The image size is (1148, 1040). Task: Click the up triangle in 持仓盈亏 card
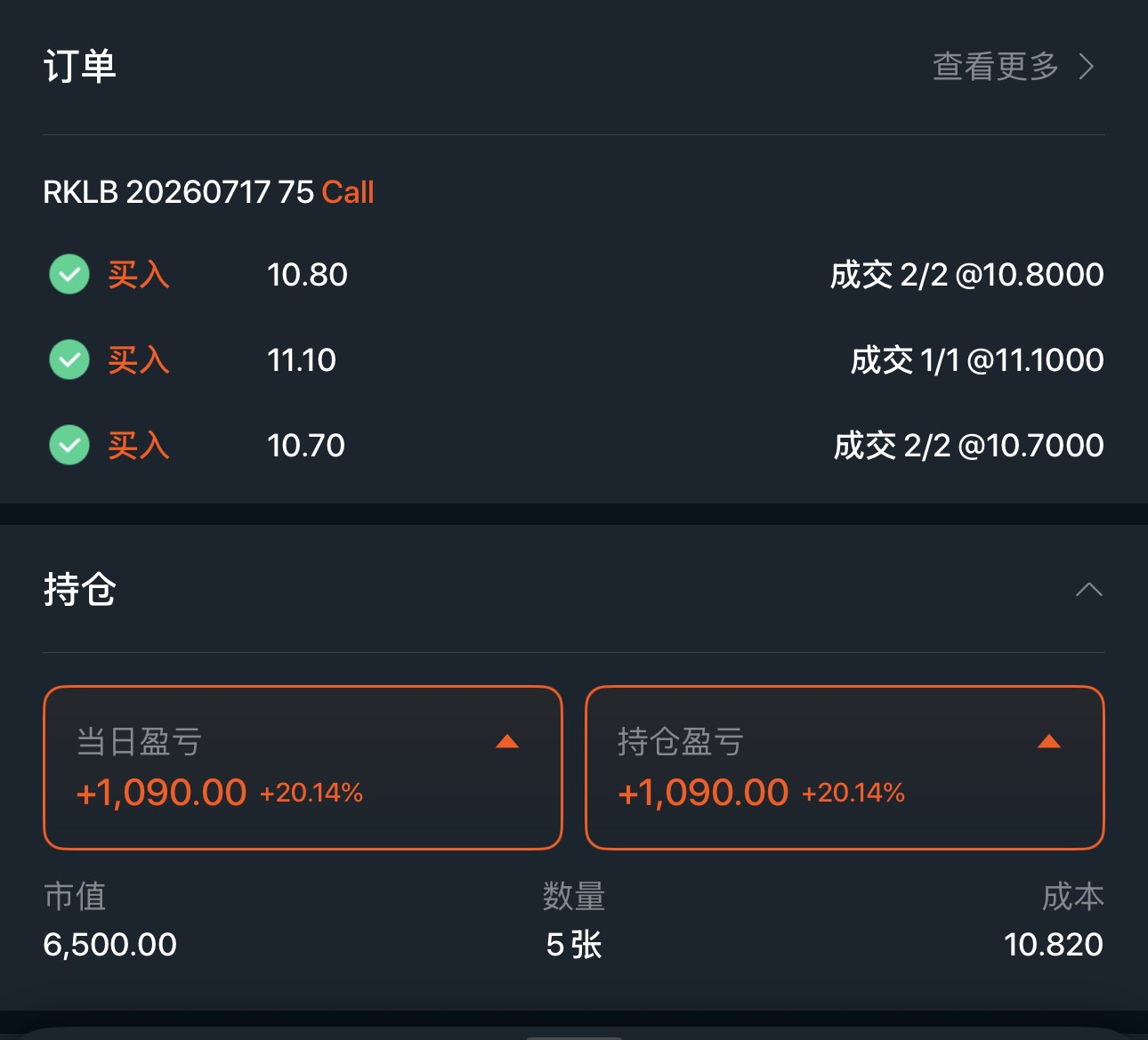(x=1049, y=741)
